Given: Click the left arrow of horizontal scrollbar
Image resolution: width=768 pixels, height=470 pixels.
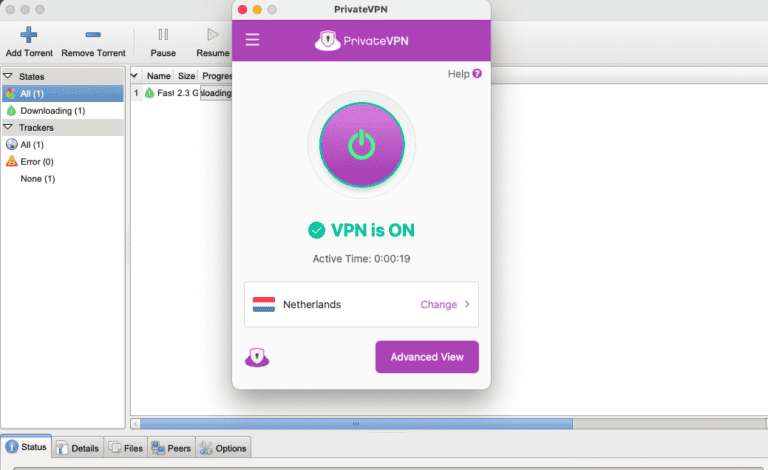Looking at the screenshot, I should (136, 423).
